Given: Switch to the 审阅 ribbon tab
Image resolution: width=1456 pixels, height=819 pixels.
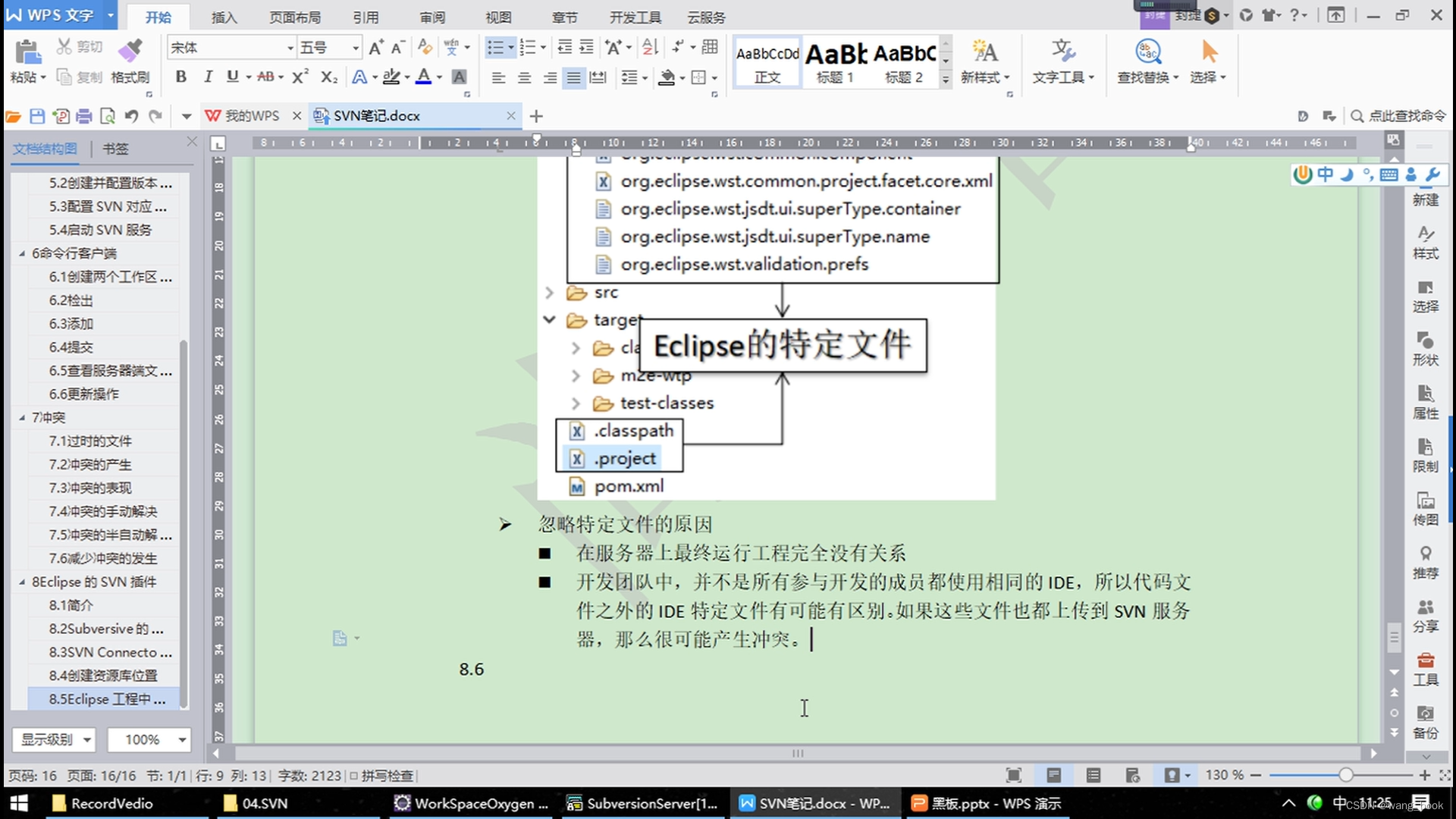Looking at the screenshot, I should [x=432, y=17].
